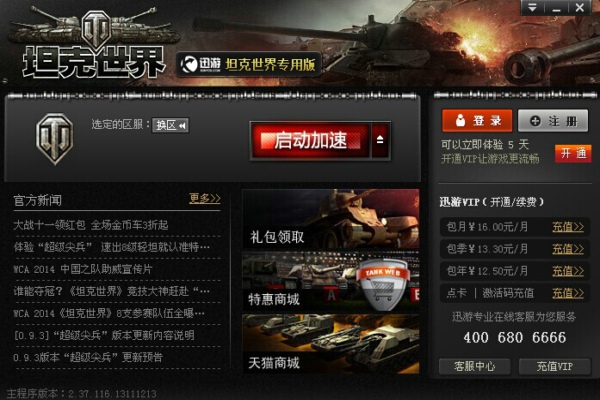Open the 礼包领取 gift pack banner

pyautogui.click(x=331, y=219)
